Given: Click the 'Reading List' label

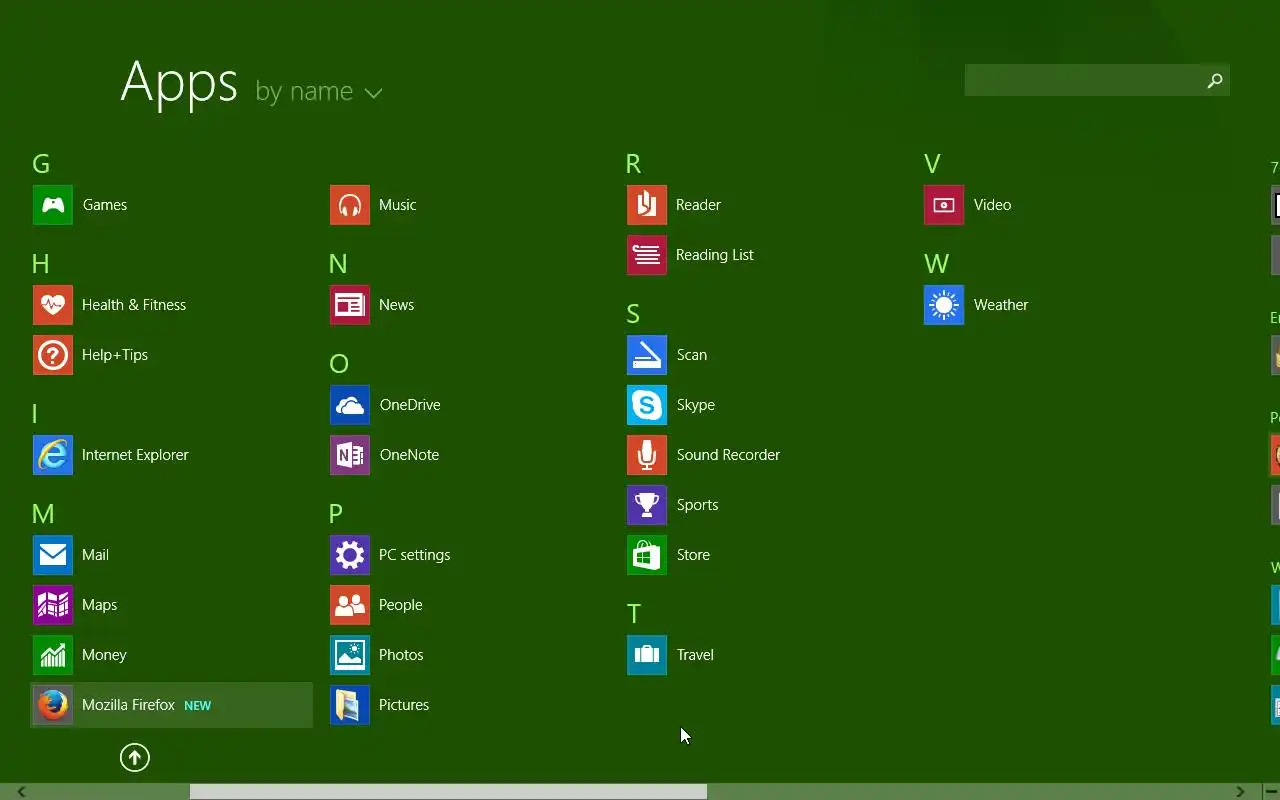Looking at the screenshot, I should point(715,255).
